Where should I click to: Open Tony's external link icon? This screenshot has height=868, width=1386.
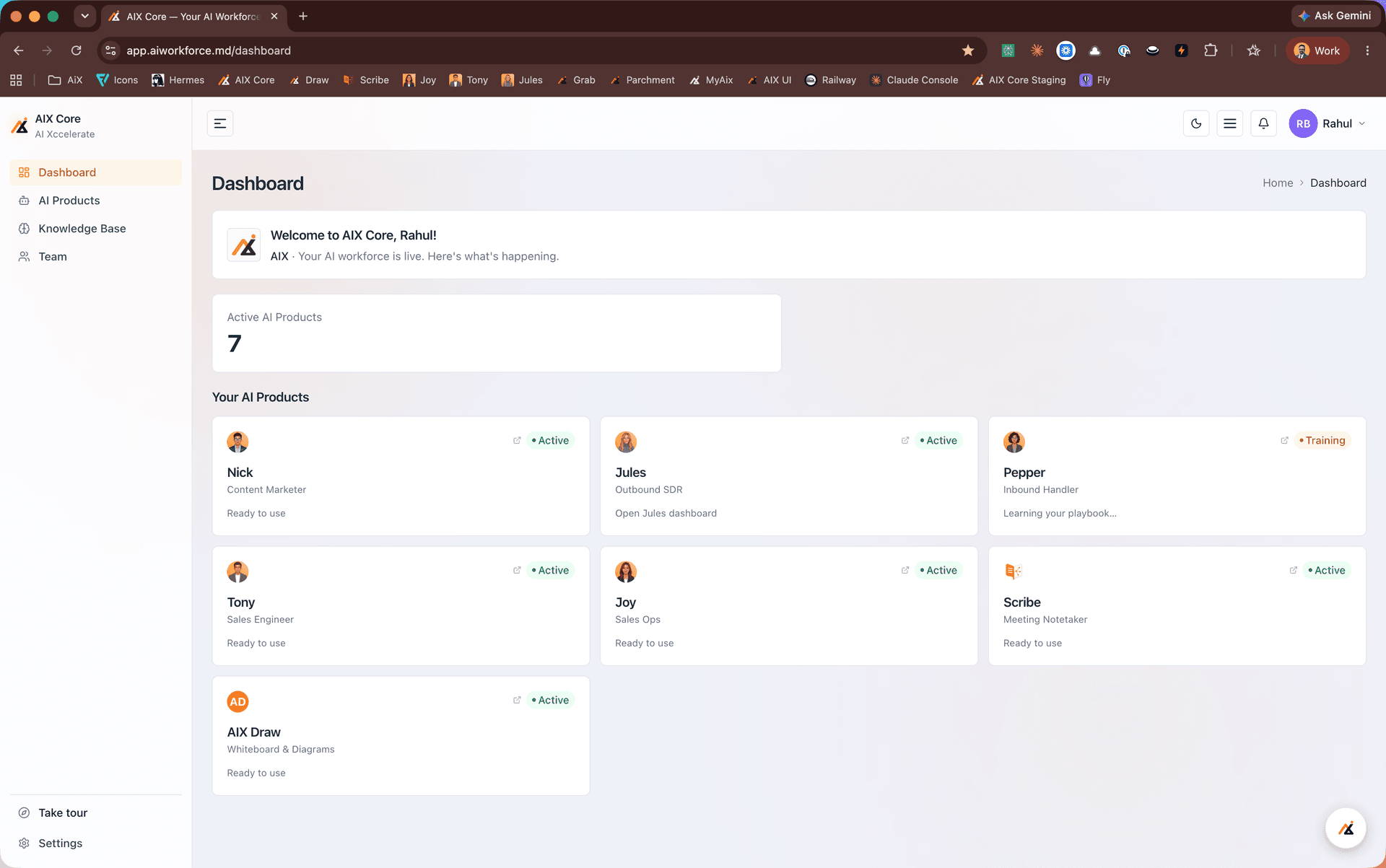[x=517, y=570]
